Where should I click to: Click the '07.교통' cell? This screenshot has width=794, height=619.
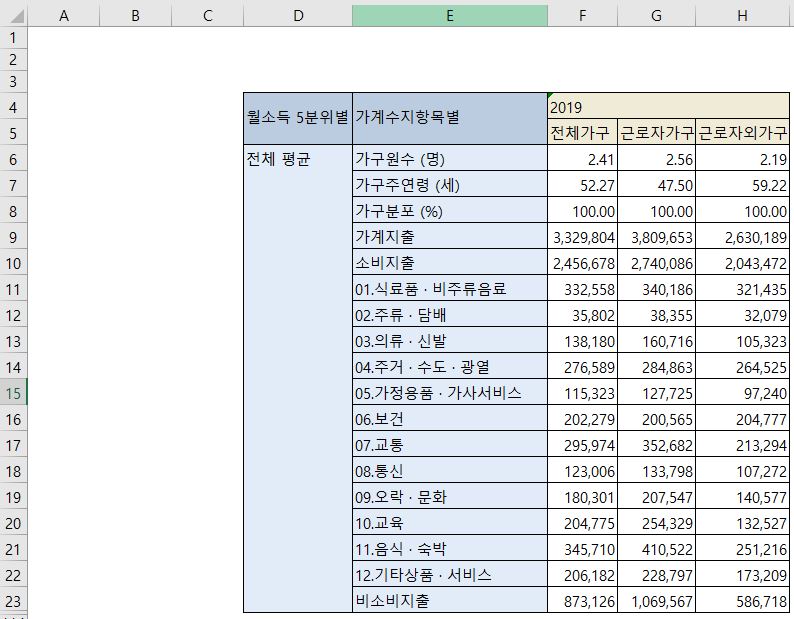(450, 444)
